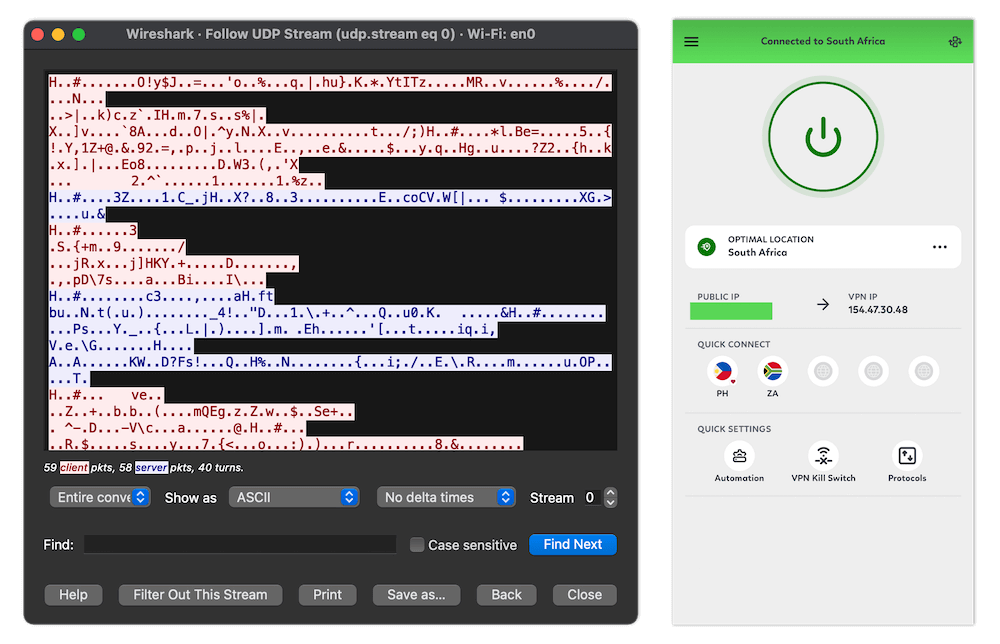Screen dimensions: 1000x644
Task: Enable the Case sensitive checkbox
Action: pyautogui.click(x=416, y=545)
